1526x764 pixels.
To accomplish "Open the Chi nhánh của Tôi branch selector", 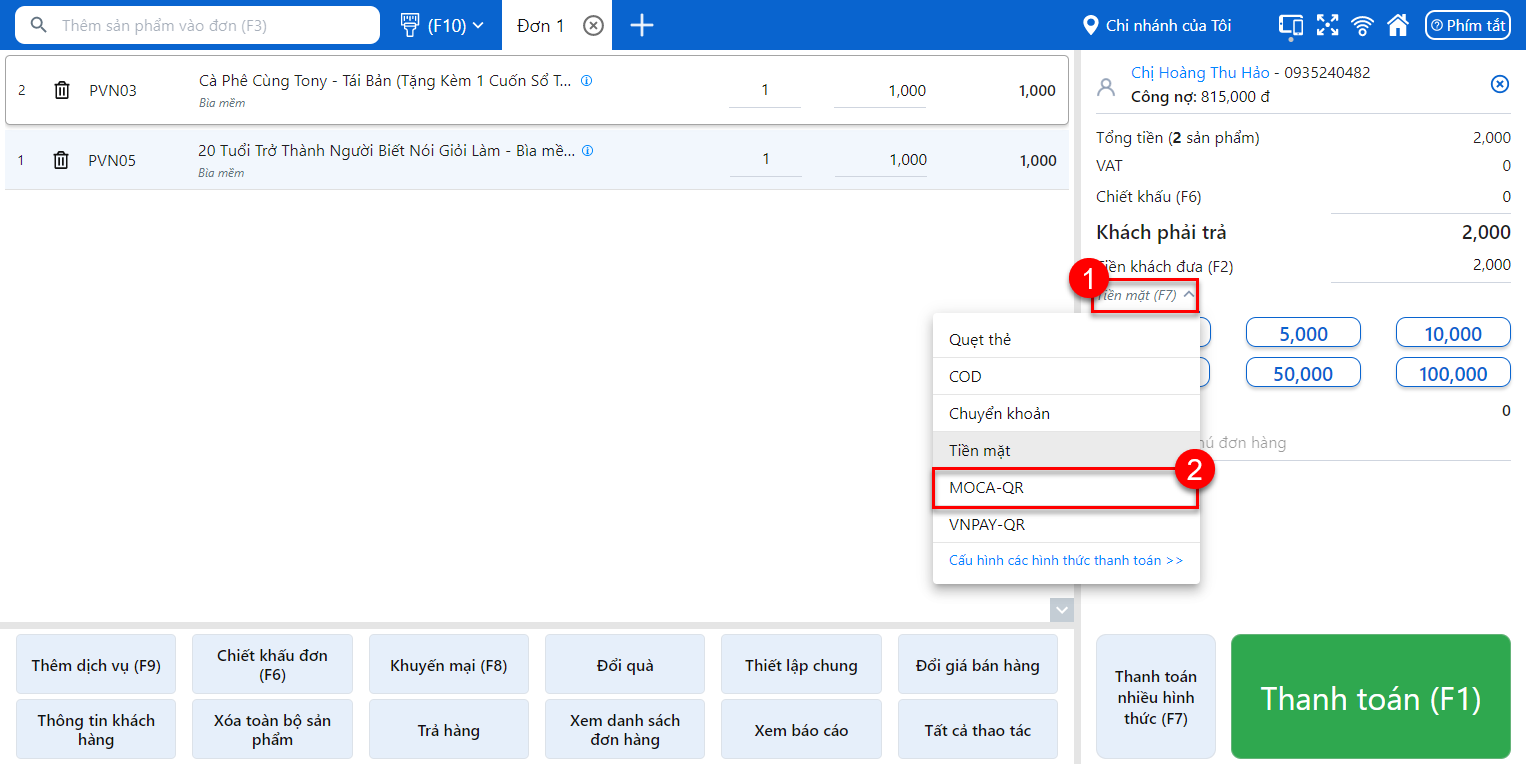I will (x=1158, y=25).
